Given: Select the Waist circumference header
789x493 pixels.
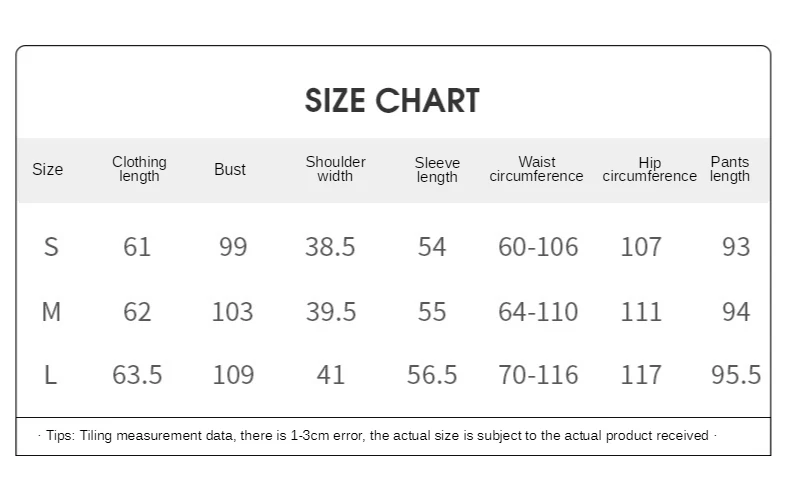Looking at the screenshot, I should point(536,169).
